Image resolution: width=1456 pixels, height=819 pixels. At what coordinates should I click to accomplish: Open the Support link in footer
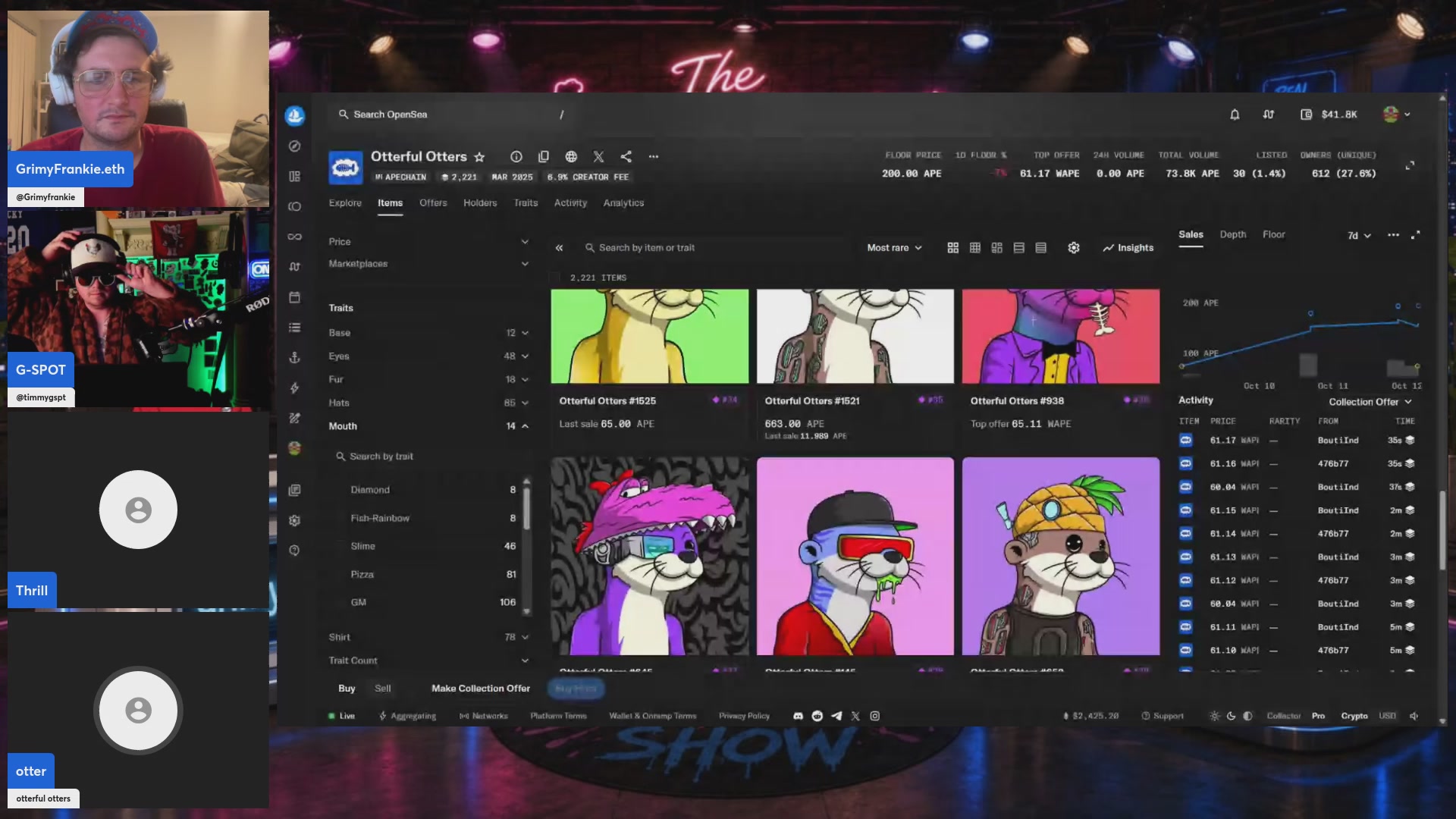point(1163,716)
